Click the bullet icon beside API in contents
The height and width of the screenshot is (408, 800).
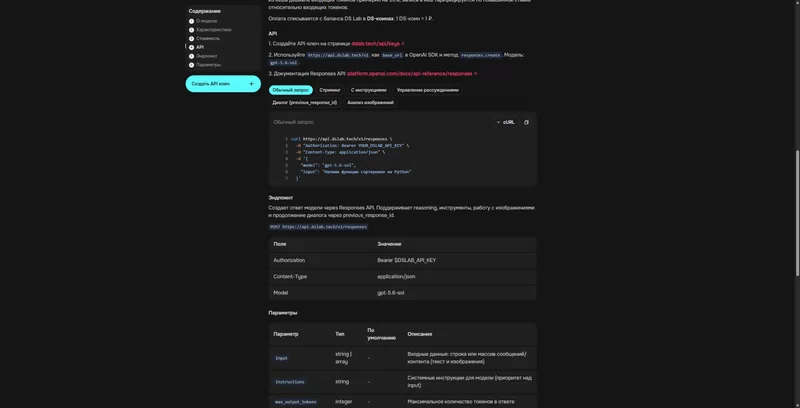191,47
